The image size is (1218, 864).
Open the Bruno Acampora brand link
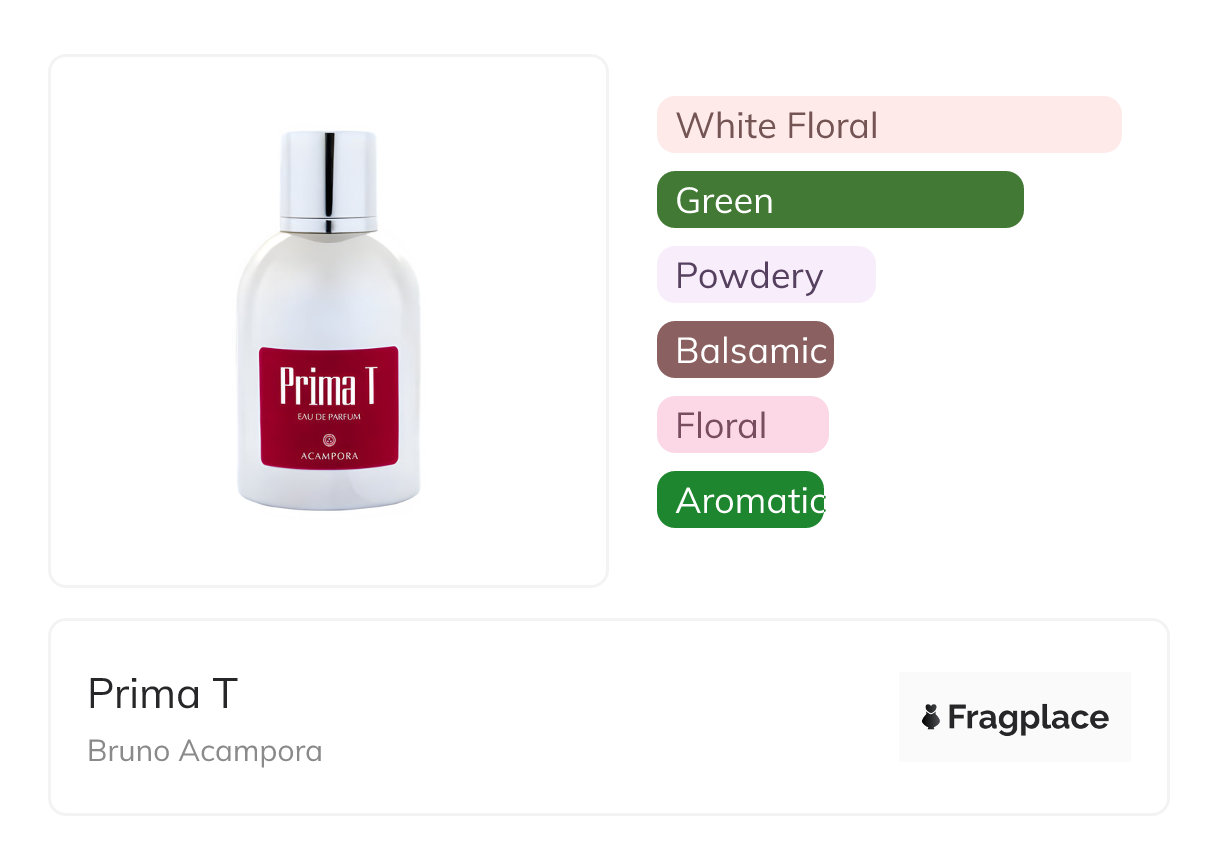(205, 751)
